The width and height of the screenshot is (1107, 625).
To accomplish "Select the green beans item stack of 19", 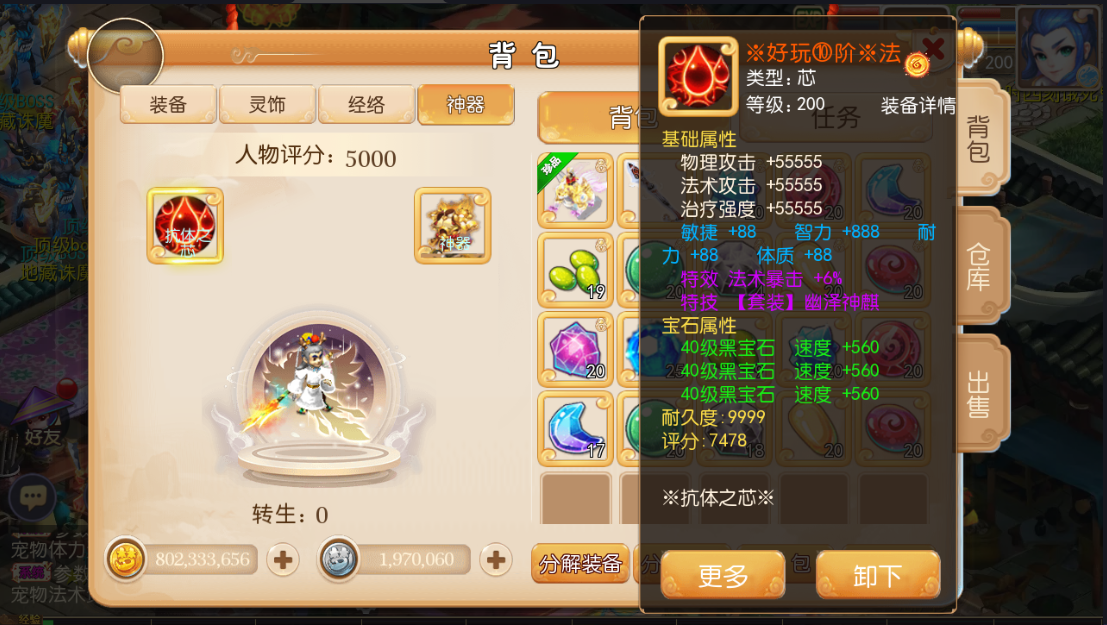I will [x=575, y=270].
